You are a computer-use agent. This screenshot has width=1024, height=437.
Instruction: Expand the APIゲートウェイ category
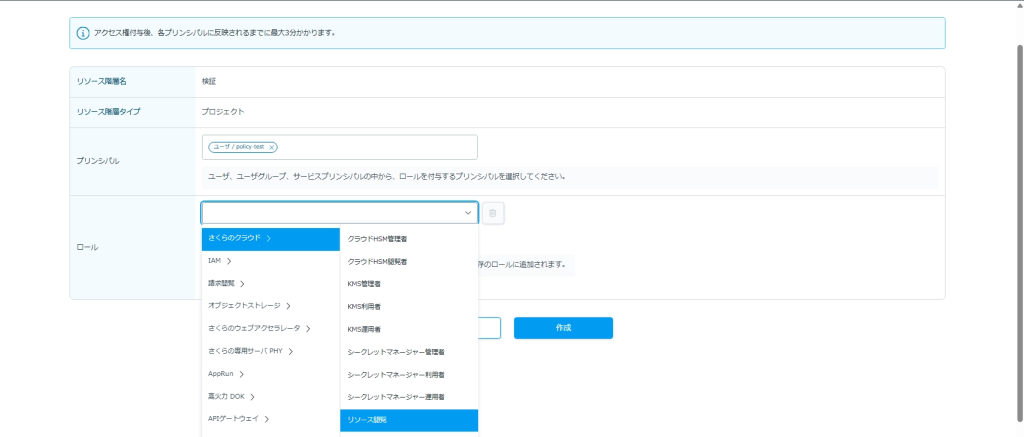pyautogui.click(x=270, y=419)
